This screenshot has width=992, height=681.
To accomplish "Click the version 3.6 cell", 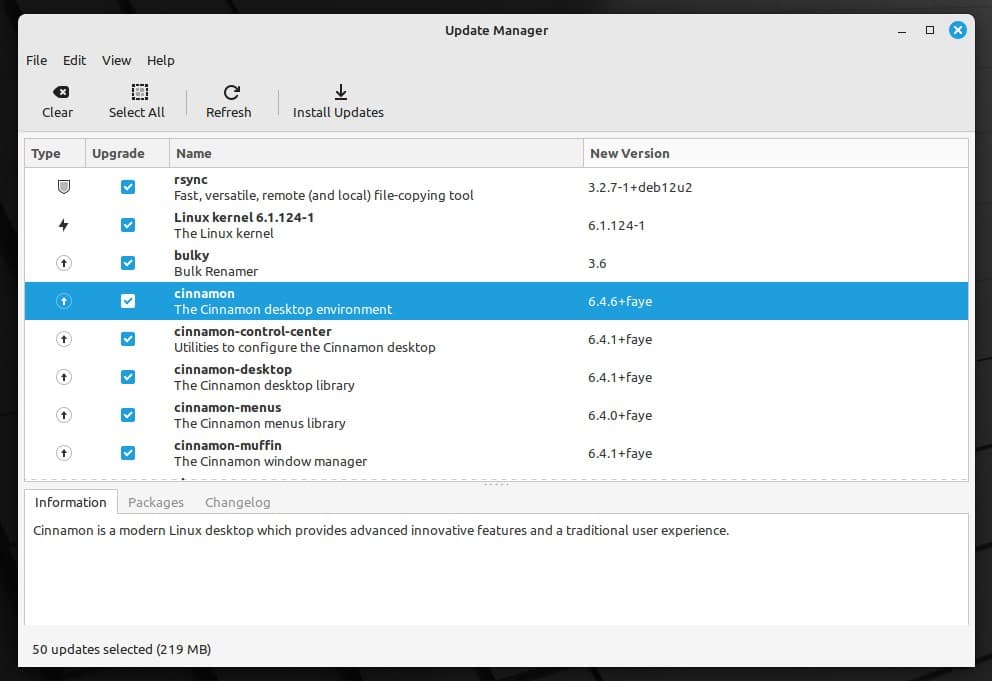I will coord(597,263).
